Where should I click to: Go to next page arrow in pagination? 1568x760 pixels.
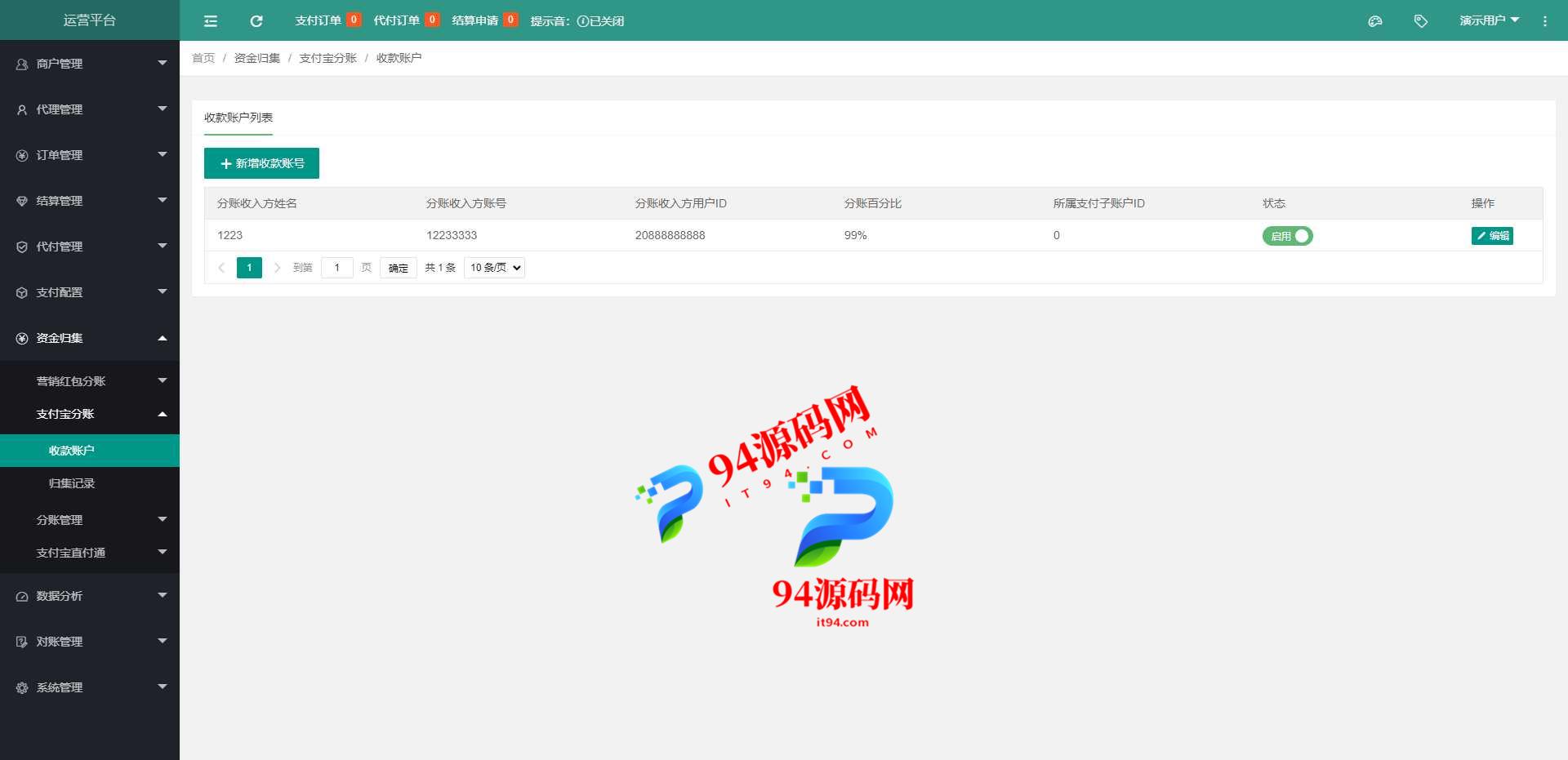pyautogui.click(x=277, y=268)
